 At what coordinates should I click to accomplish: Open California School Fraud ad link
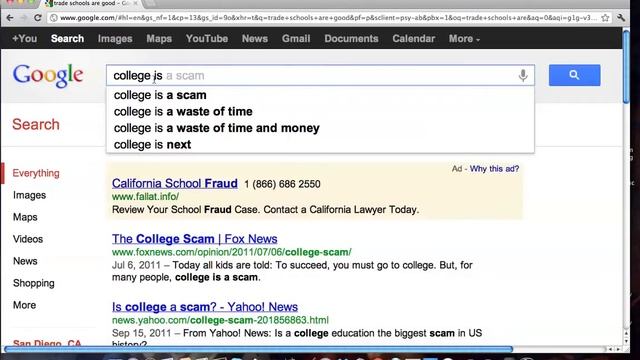pos(175,183)
